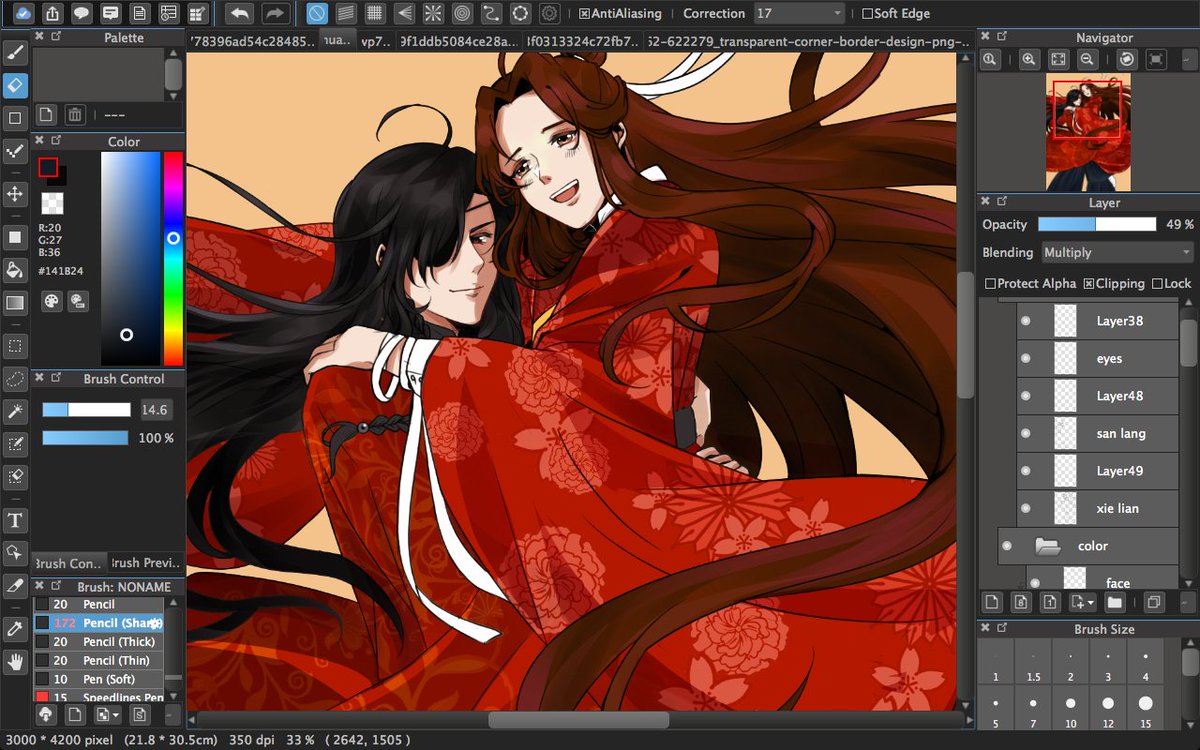Open snap settings gear icon

click(549, 14)
